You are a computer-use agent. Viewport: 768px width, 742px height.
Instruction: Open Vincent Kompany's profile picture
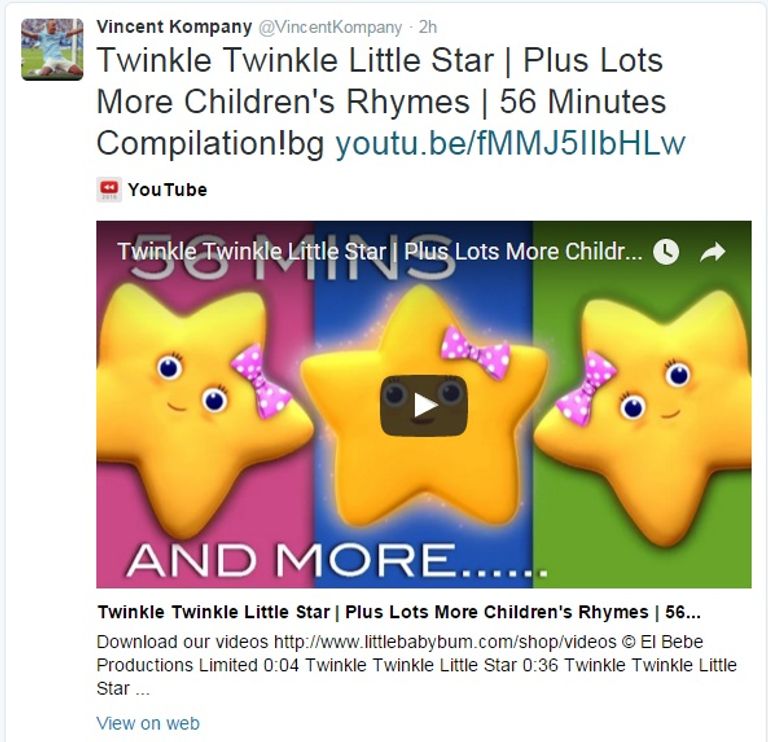(52, 49)
